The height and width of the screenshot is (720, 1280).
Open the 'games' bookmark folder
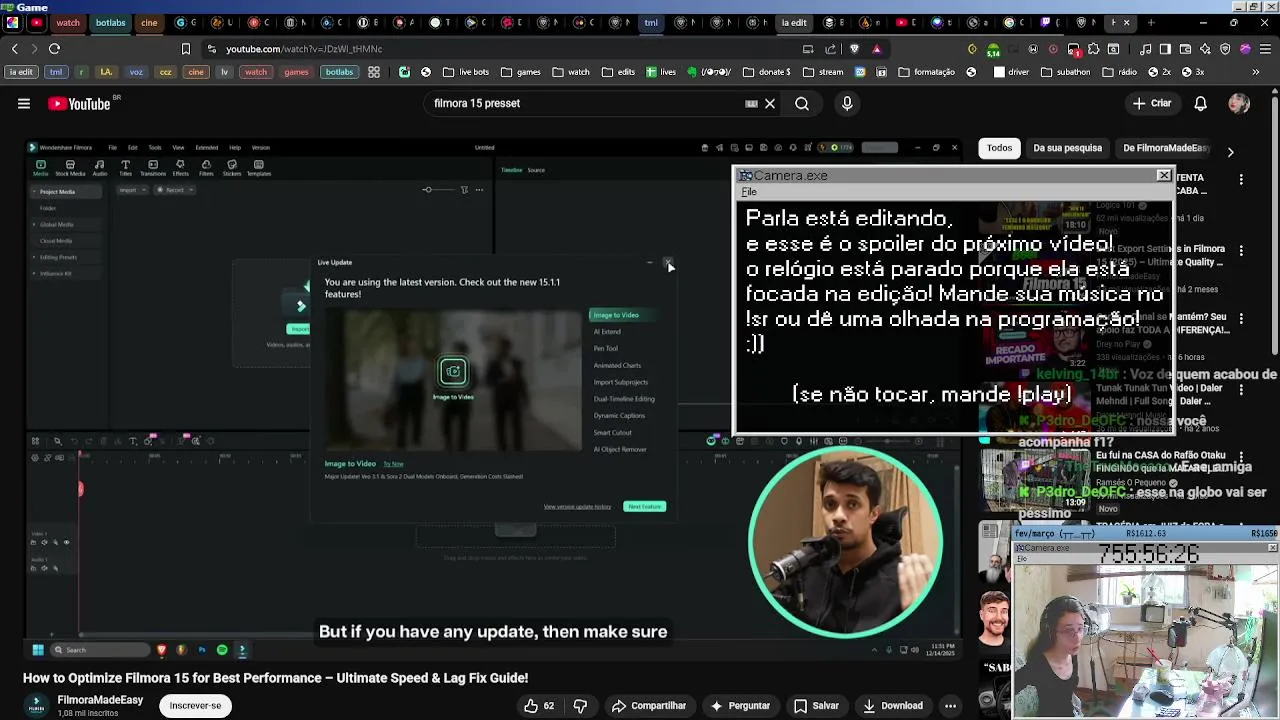[x=521, y=72]
